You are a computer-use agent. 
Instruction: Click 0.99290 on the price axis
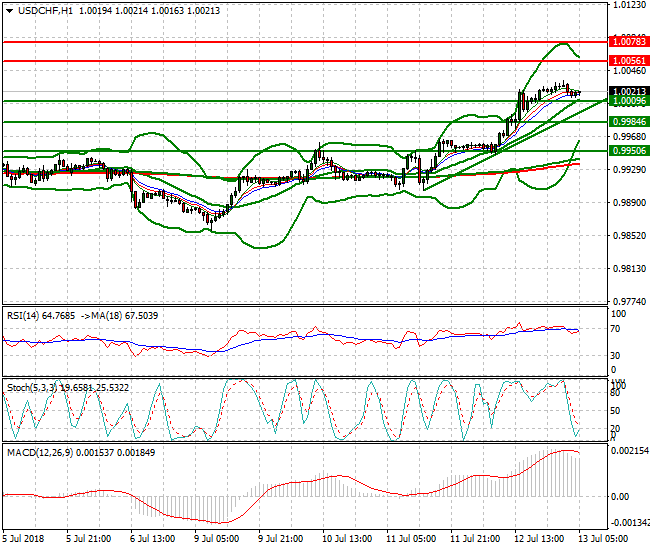coord(629,169)
